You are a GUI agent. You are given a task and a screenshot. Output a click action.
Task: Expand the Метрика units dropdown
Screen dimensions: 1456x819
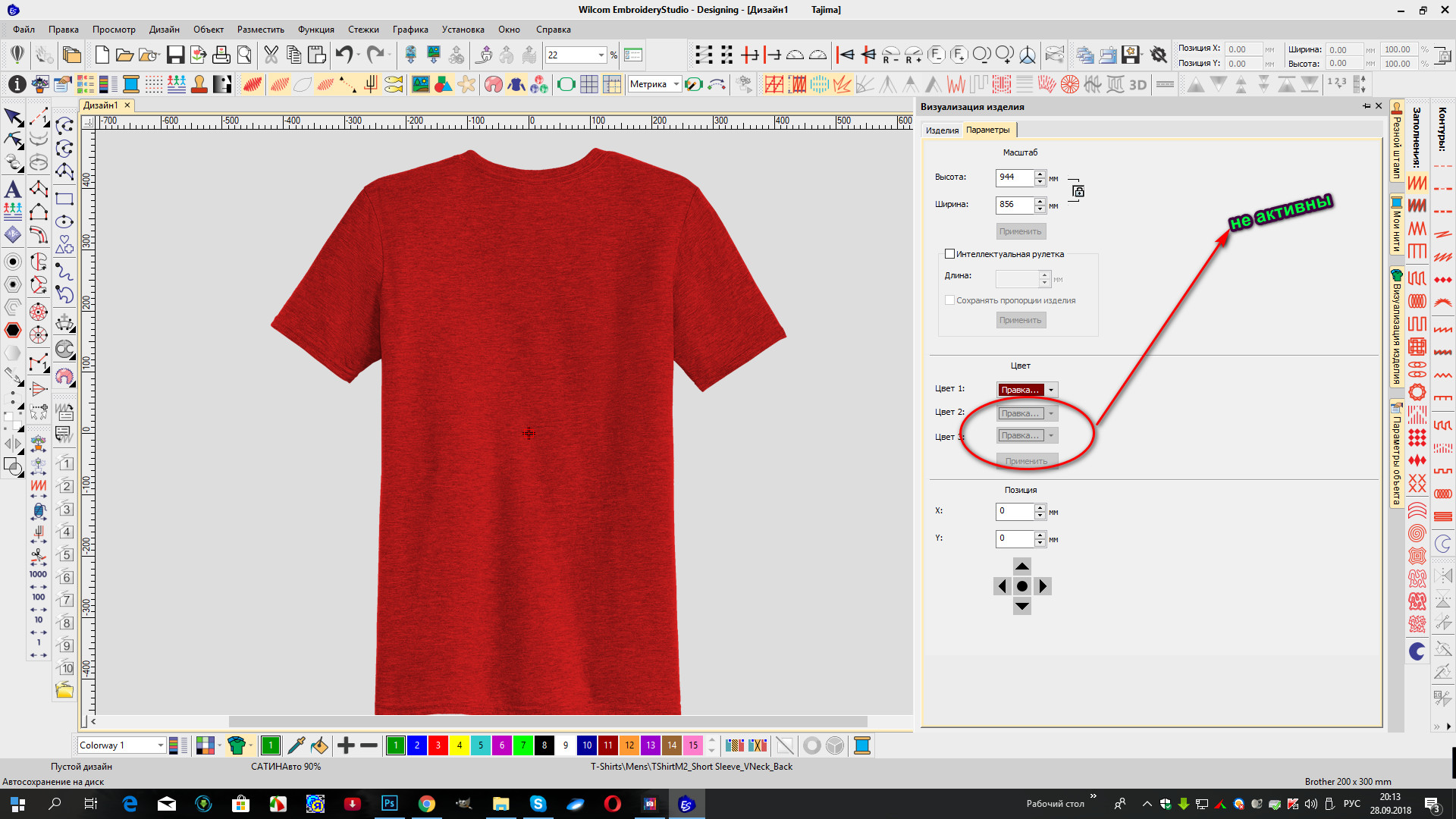[x=676, y=84]
